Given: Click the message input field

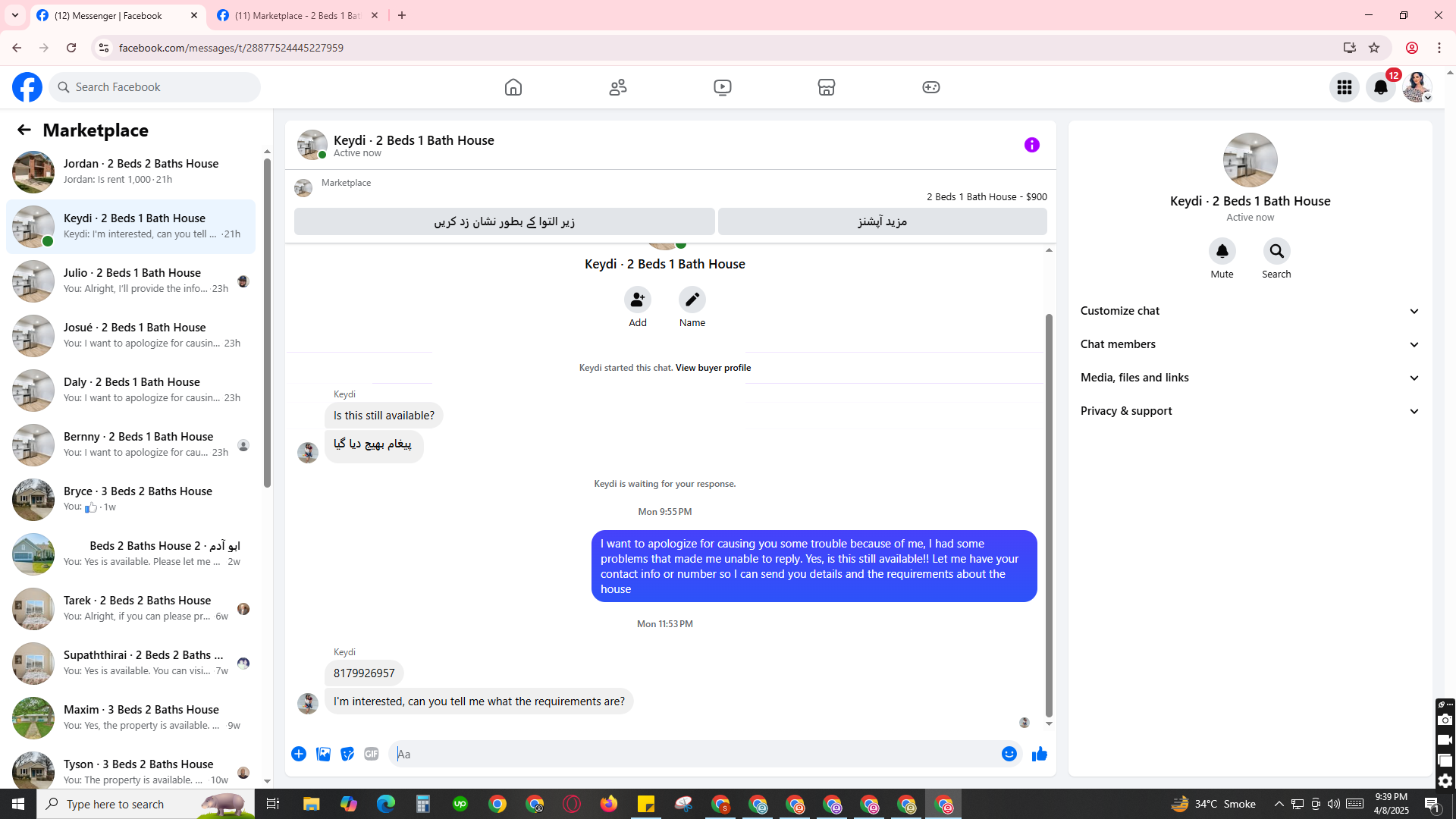Looking at the screenshot, I should [x=694, y=754].
